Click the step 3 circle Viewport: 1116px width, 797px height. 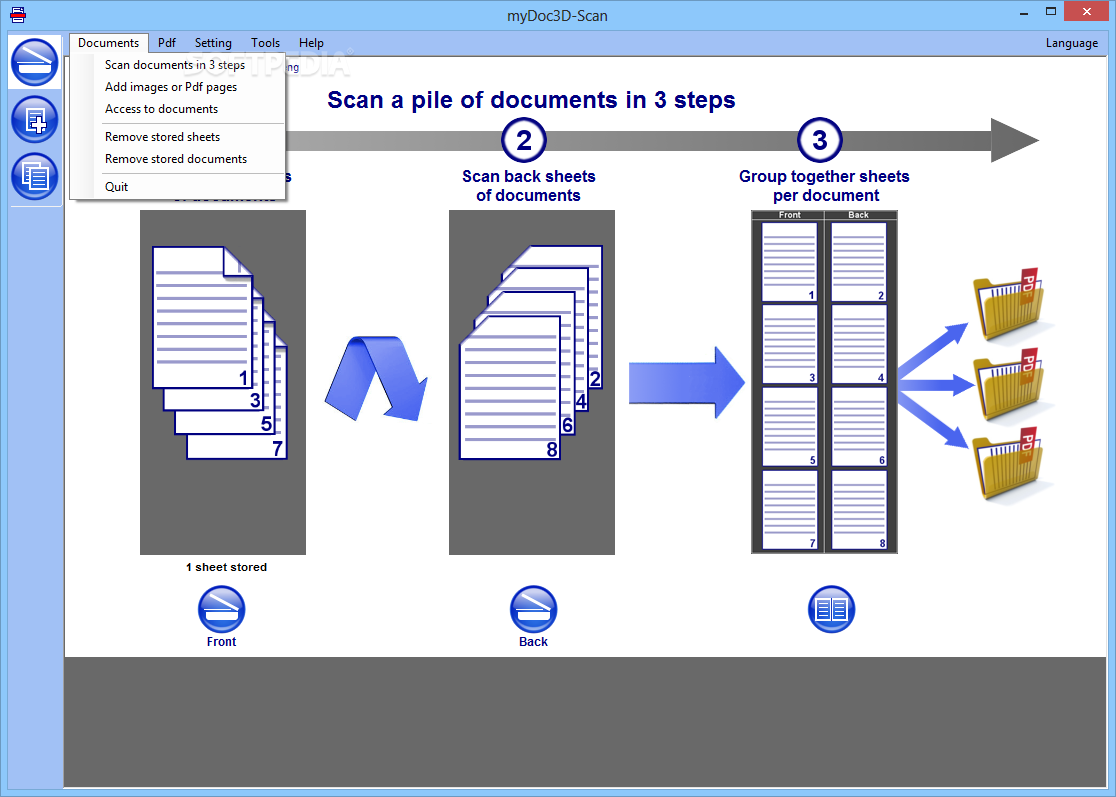click(x=820, y=140)
